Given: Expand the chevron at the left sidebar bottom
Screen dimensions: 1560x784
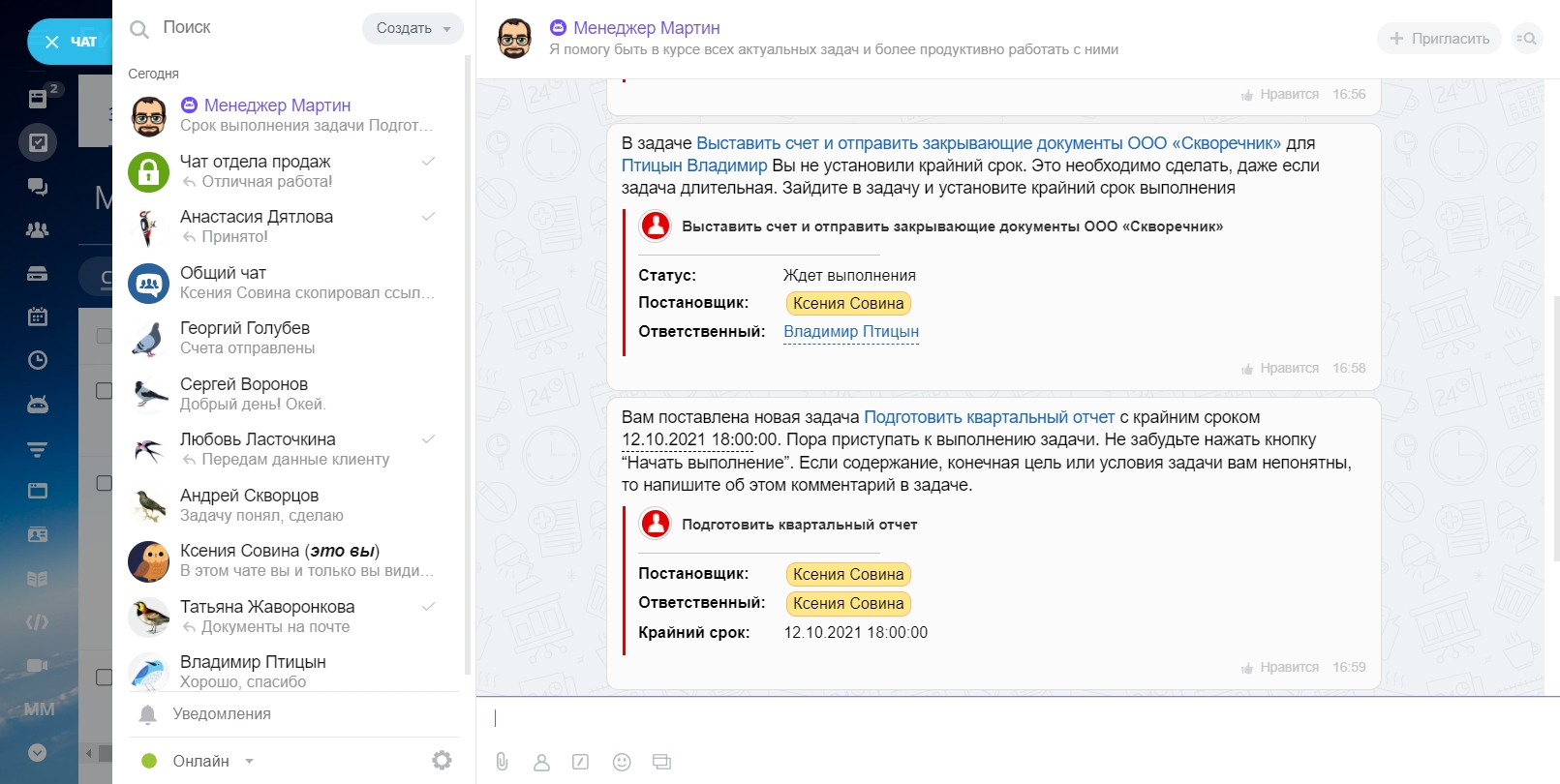Looking at the screenshot, I should tap(38, 752).
